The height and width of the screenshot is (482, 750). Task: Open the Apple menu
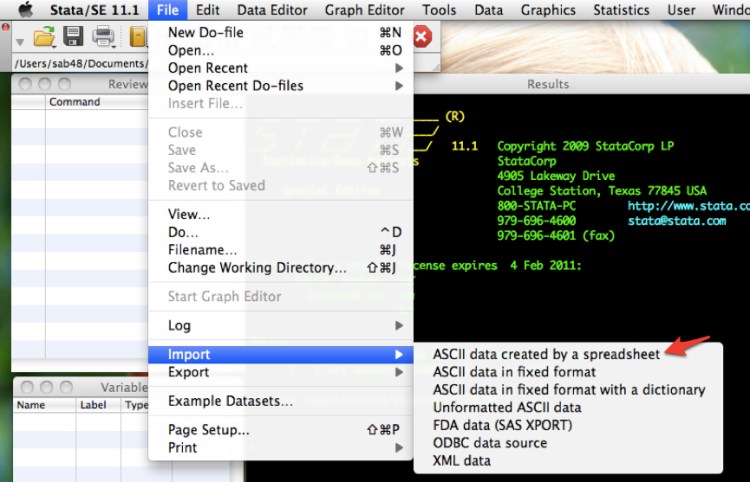pyautogui.click(x=24, y=10)
